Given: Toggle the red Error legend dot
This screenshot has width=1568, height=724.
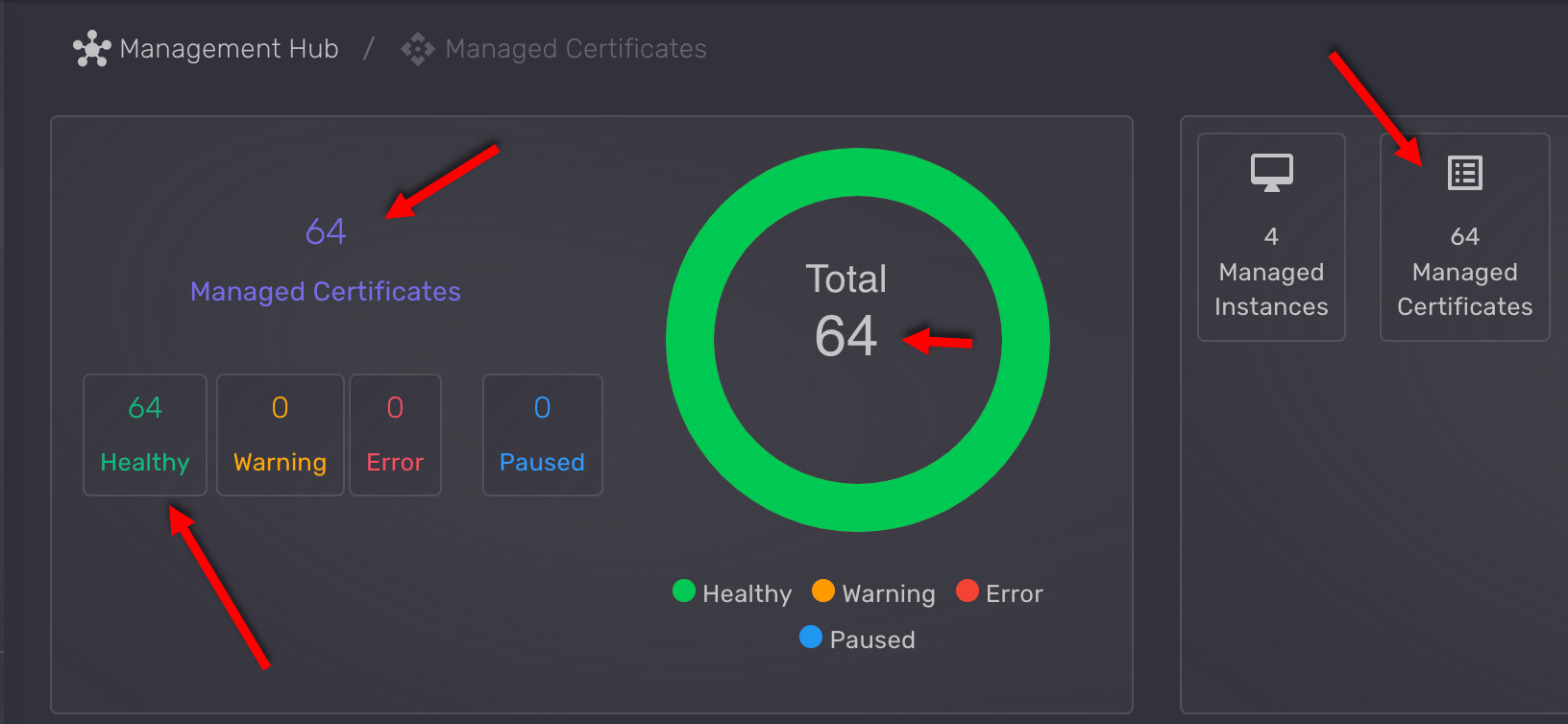Looking at the screenshot, I should 968,591.
